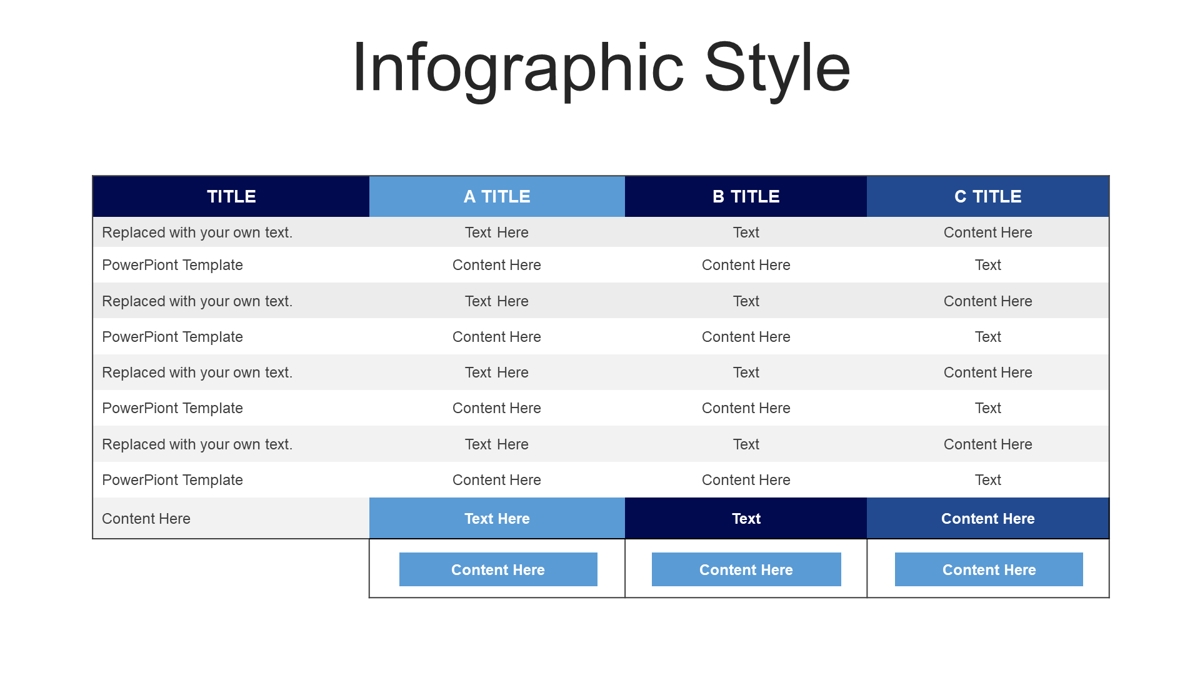Click "Text" cell directly under the B TITLE header
The image size is (1200, 675).
tap(746, 232)
